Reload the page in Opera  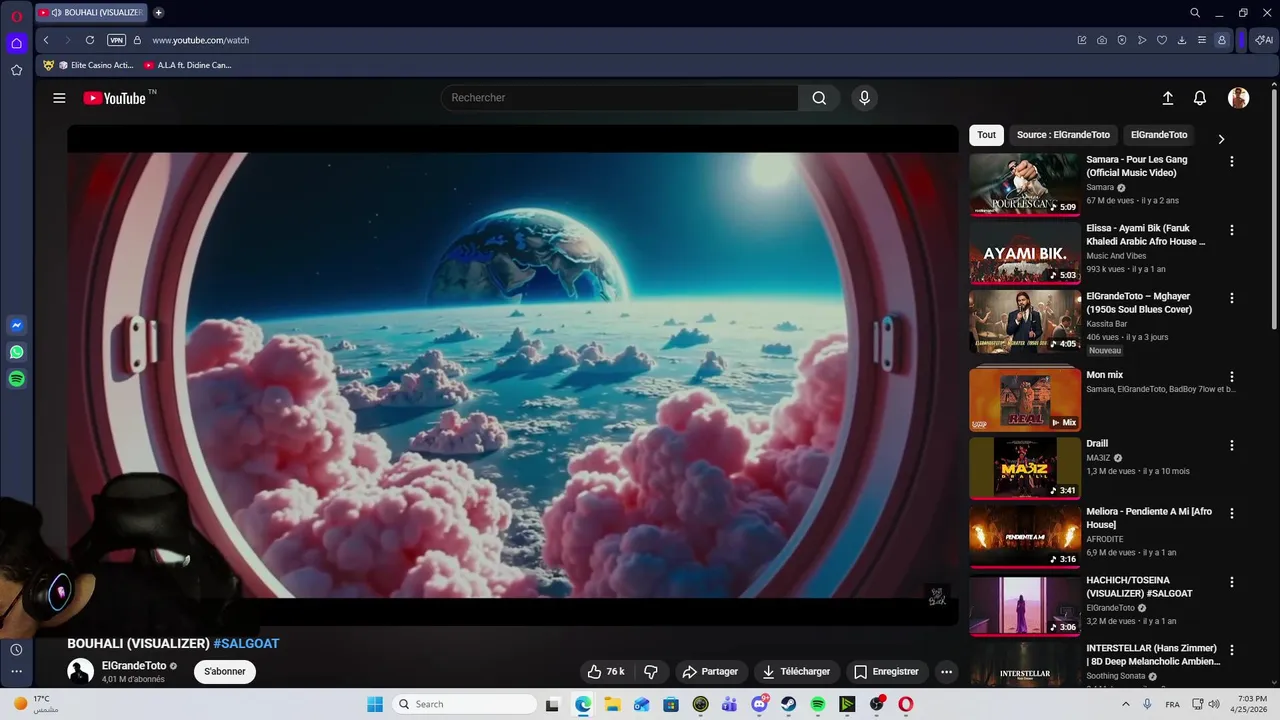[x=90, y=40]
